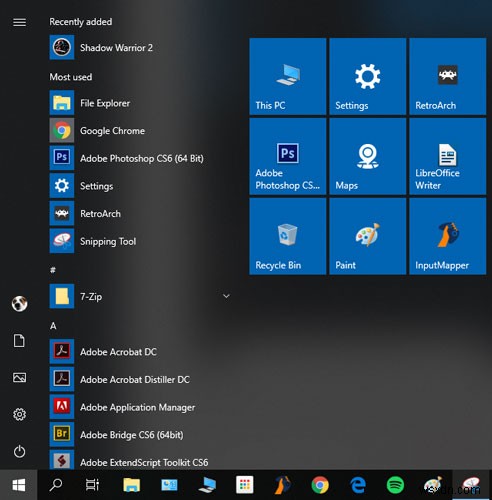Screen dimensions: 492x500
Task: Open Spotify from the taskbar
Action: pyautogui.click(x=395, y=485)
